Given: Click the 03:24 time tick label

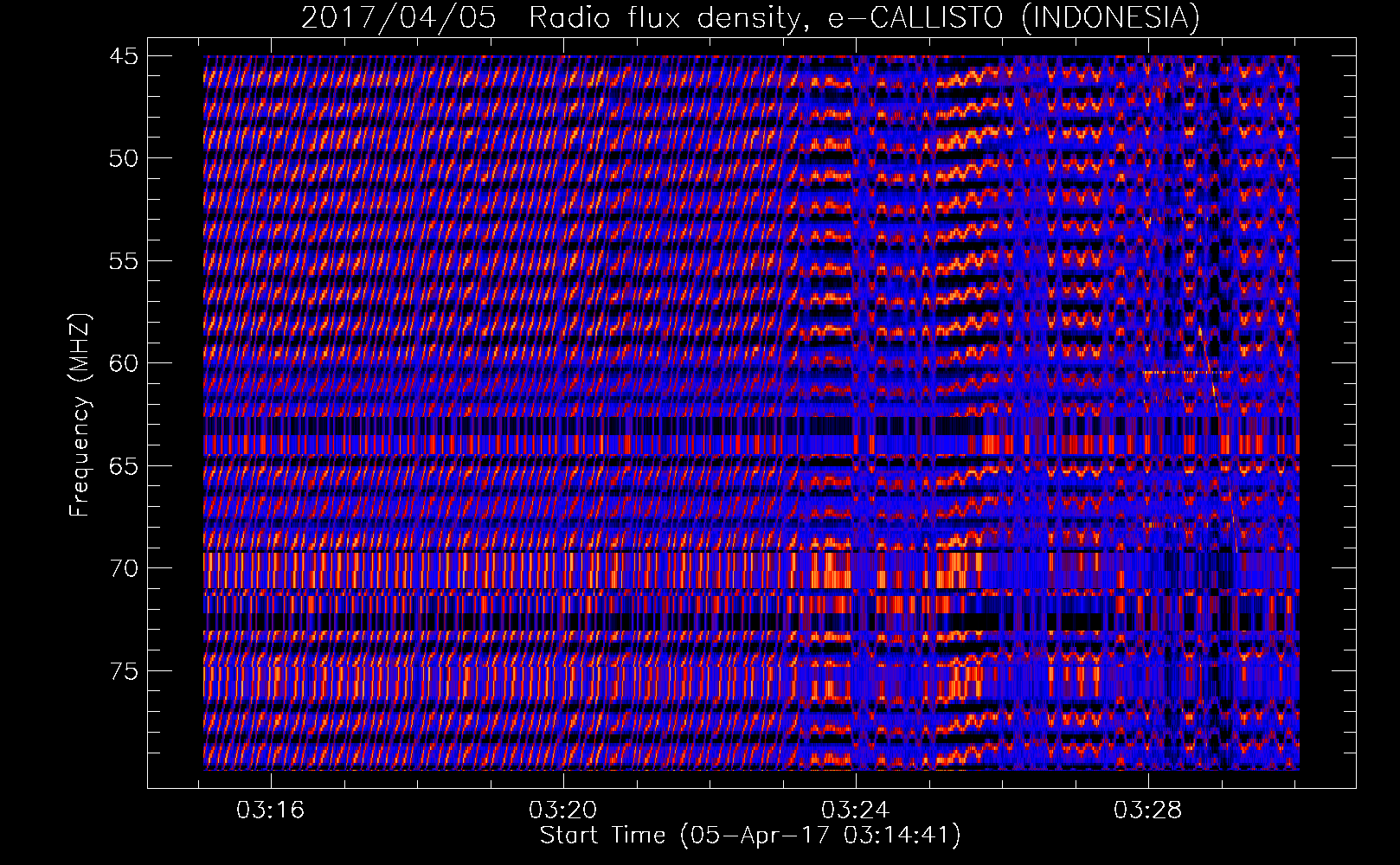Looking at the screenshot, I should pos(856,811).
